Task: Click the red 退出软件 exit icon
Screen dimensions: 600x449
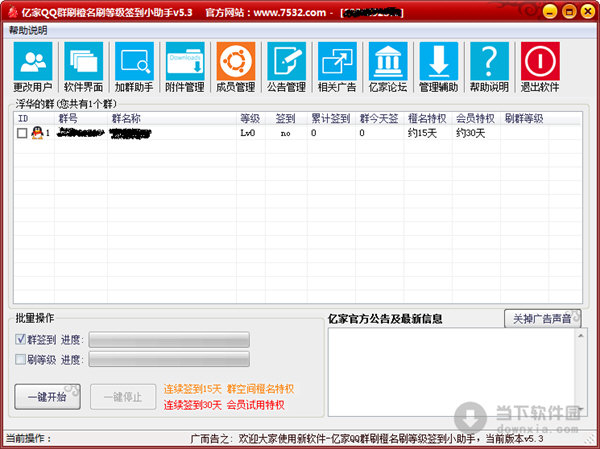Action: click(540, 67)
